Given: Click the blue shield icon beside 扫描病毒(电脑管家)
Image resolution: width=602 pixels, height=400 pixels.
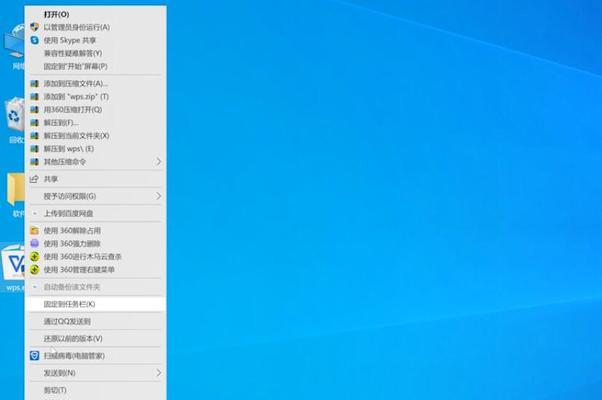Looking at the screenshot, I should pos(35,355).
